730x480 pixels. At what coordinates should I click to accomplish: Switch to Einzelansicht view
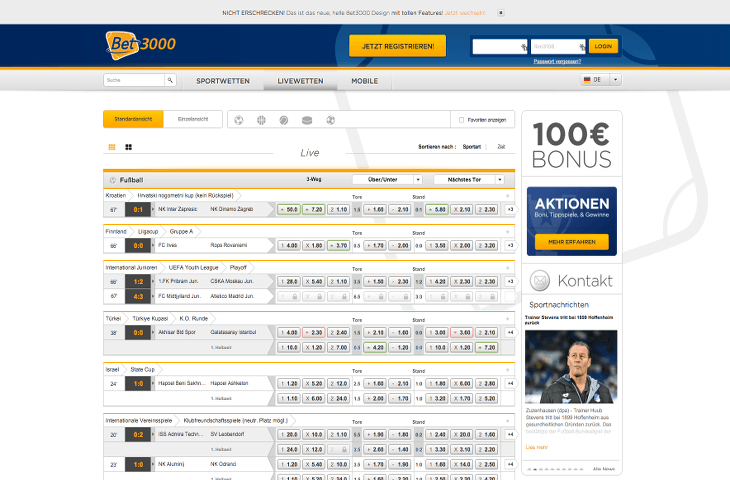click(x=193, y=119)
